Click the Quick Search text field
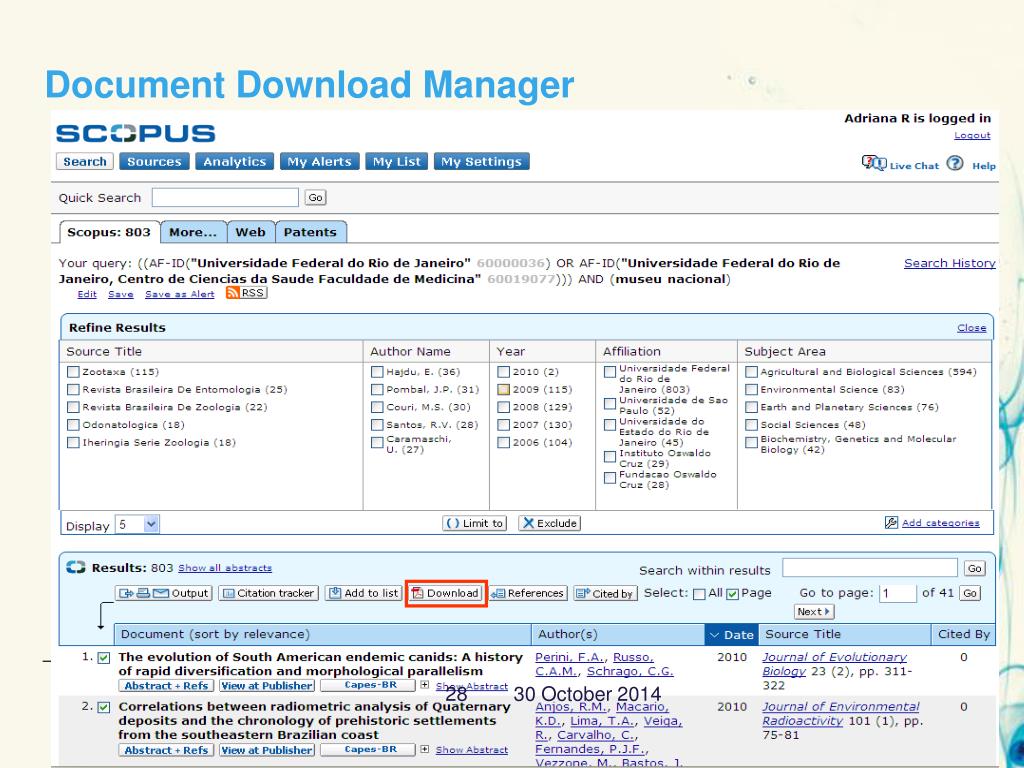 tap(225, 197)
